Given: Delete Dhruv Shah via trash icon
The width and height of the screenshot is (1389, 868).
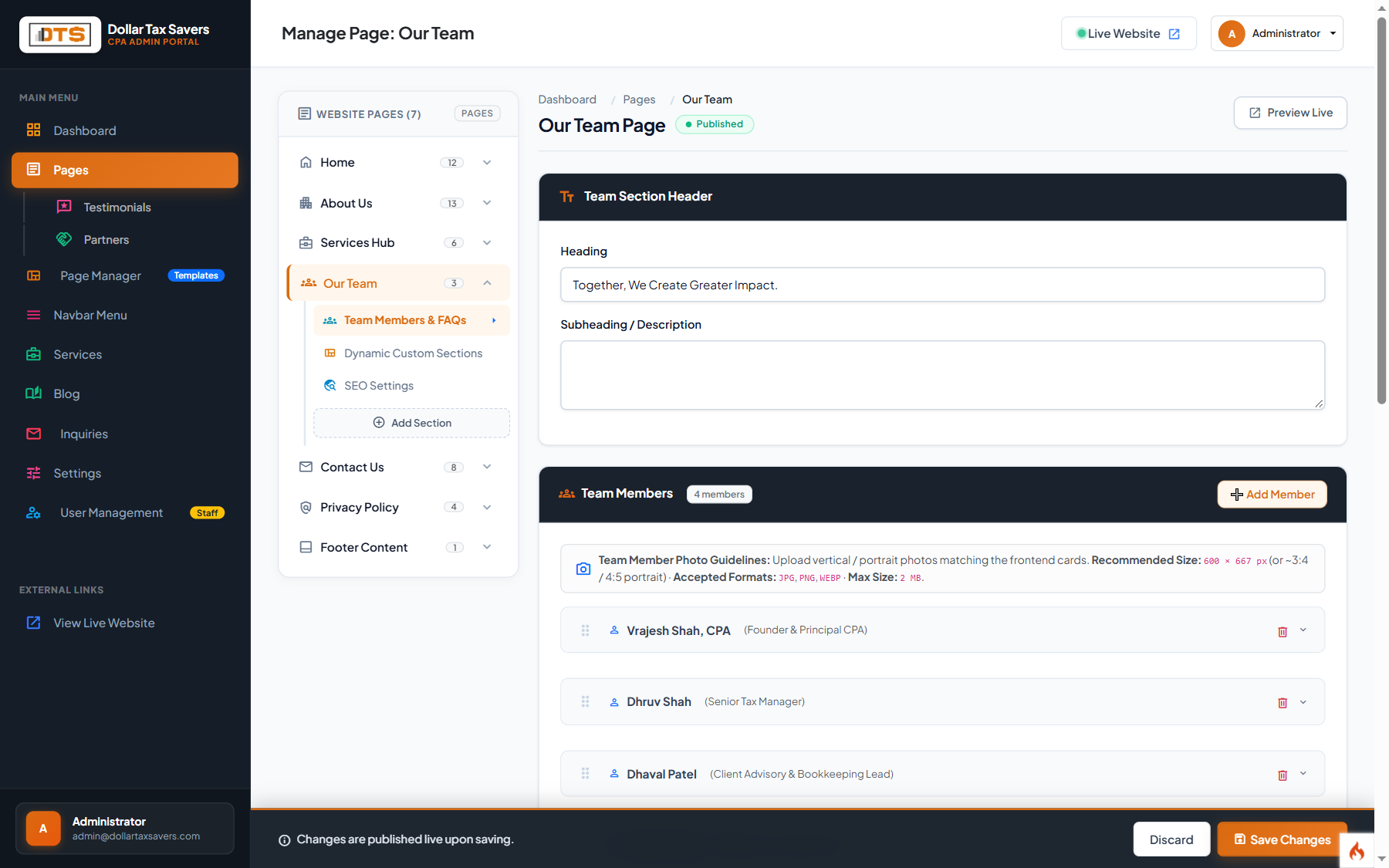Looking at the screenshot, I should (1283, 703).
